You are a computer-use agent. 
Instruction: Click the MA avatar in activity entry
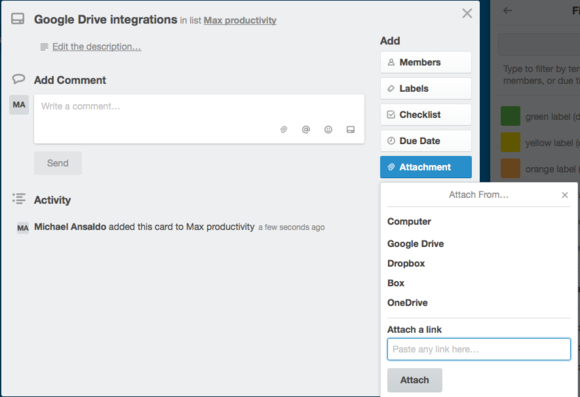click(23, 228)
